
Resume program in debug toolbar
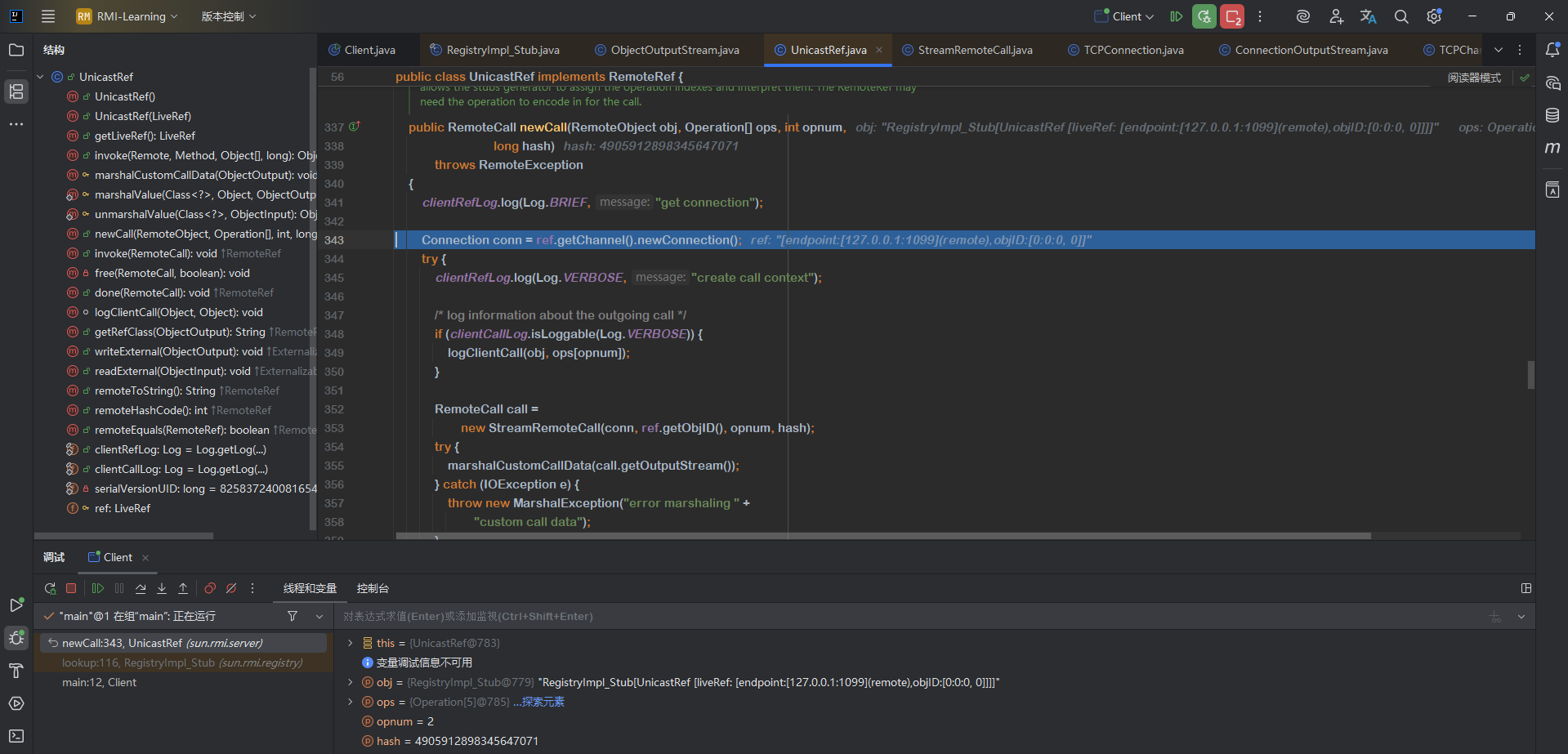coord(98,588)
